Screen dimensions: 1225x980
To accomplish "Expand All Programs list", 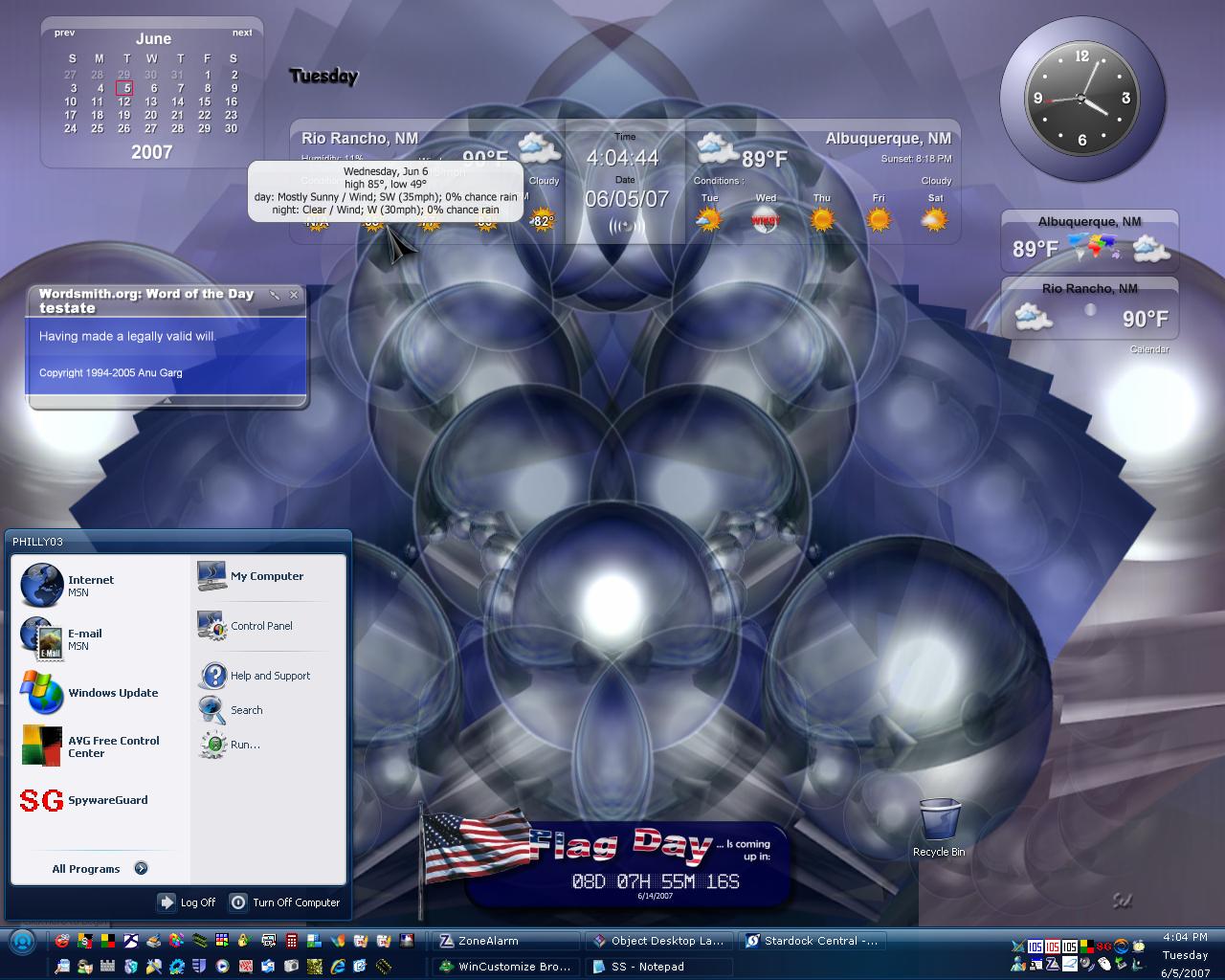I will click(100, 869).
